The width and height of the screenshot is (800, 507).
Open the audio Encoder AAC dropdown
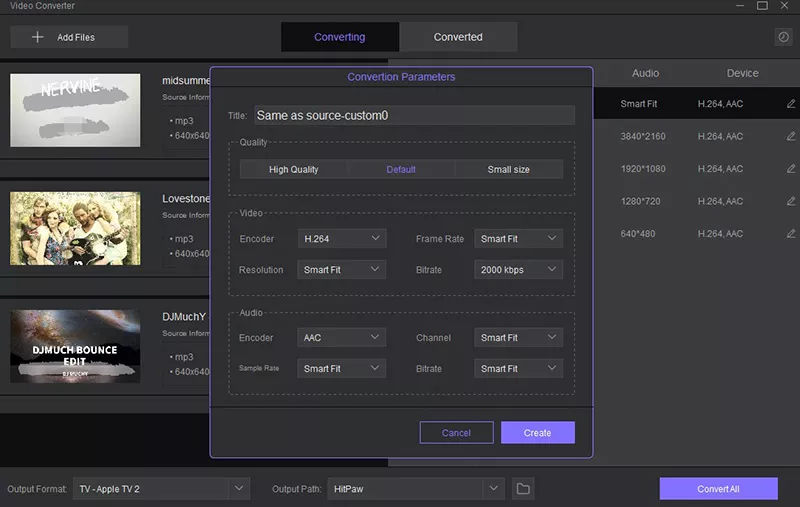point(342,338)
